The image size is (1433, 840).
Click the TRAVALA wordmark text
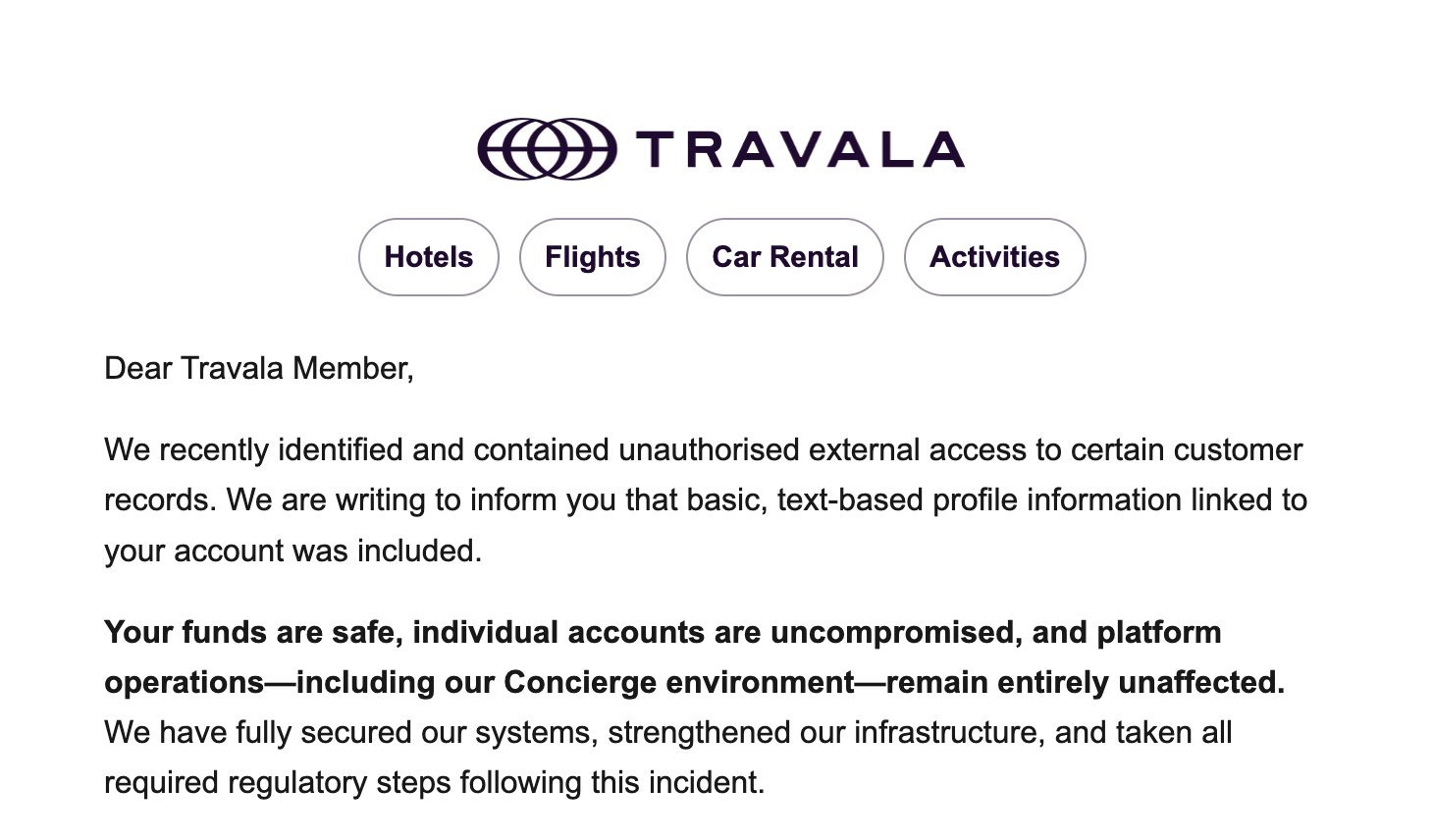click(800, 150)
